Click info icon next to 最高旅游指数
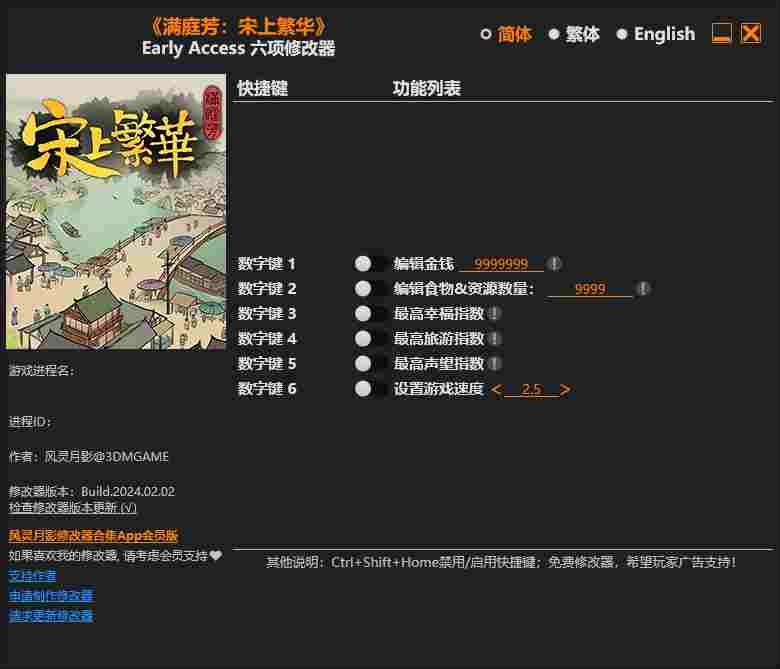Viewport: 780px width, 669px height. tap(494, 339)
